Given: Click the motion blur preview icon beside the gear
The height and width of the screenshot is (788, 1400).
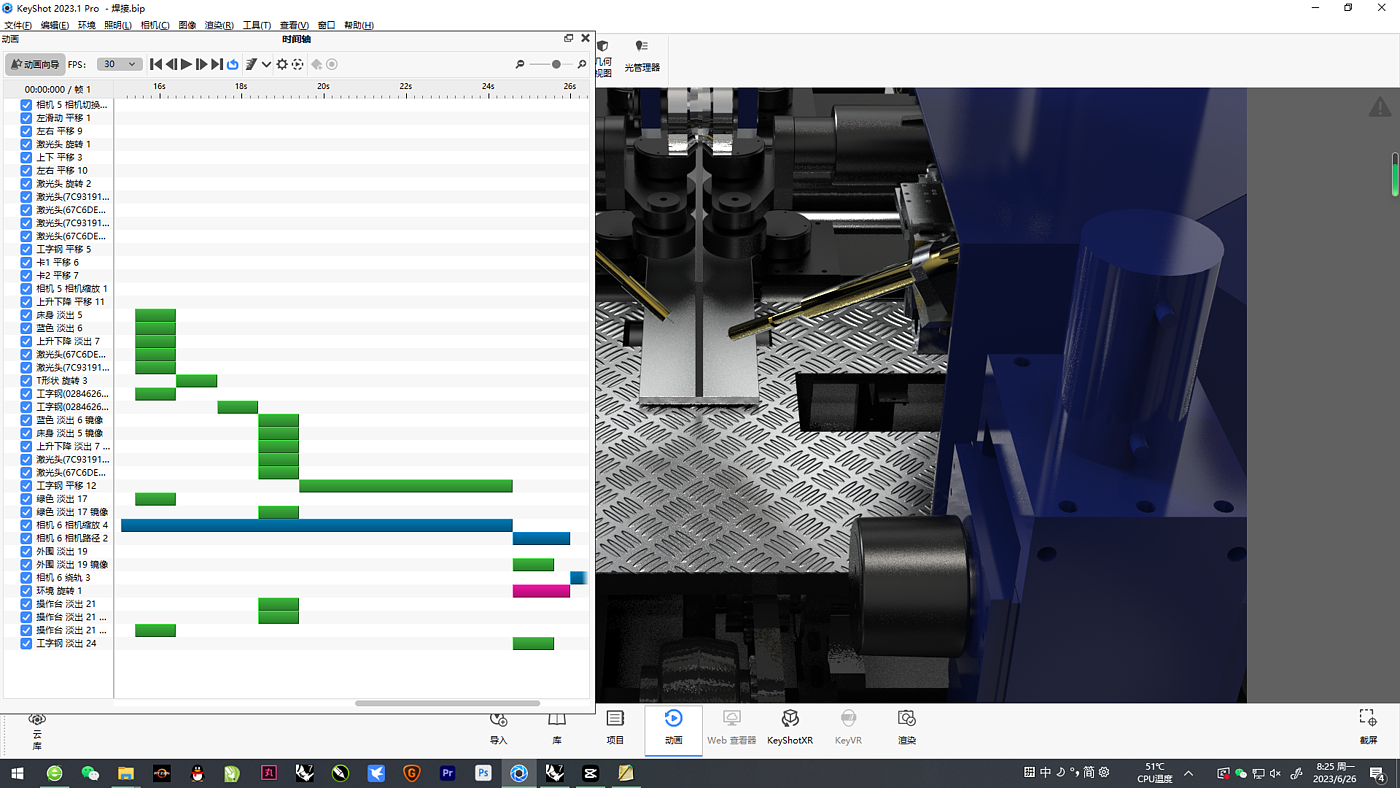Looking at the screenshot, I should (297, 64).
